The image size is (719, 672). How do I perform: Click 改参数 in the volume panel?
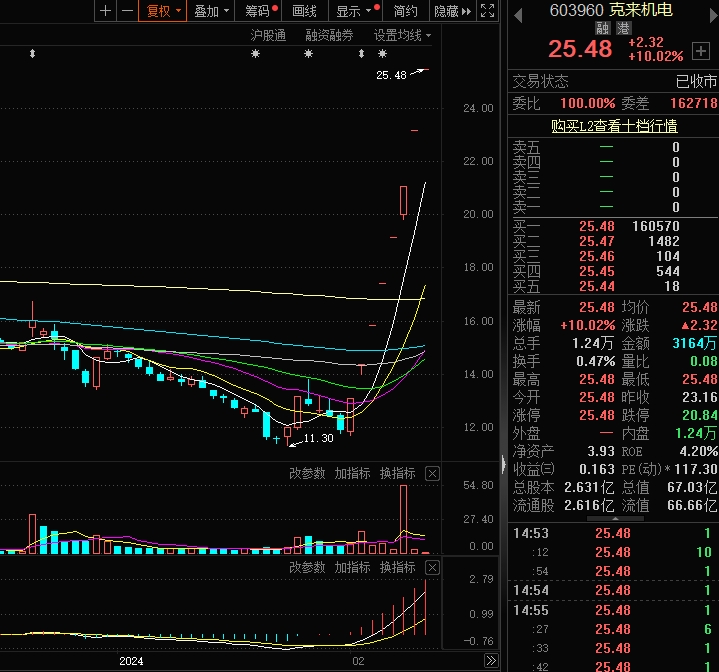click(x=307, y=473)
